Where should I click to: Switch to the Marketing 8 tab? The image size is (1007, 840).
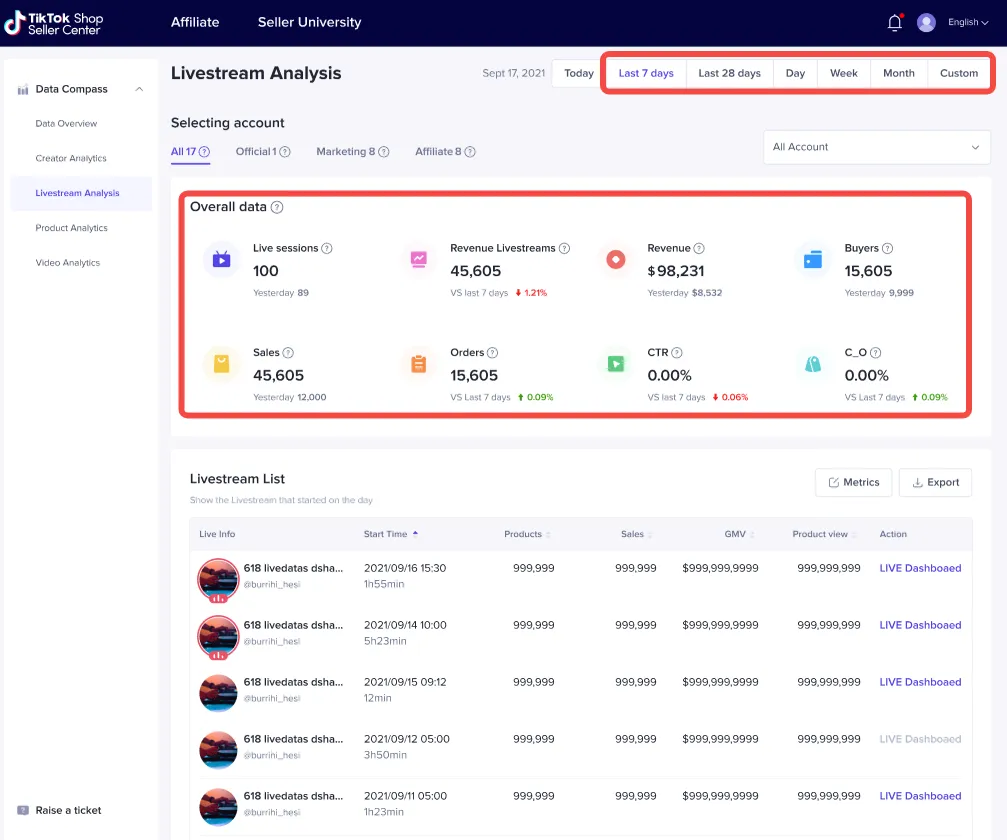tap(345, 152)
